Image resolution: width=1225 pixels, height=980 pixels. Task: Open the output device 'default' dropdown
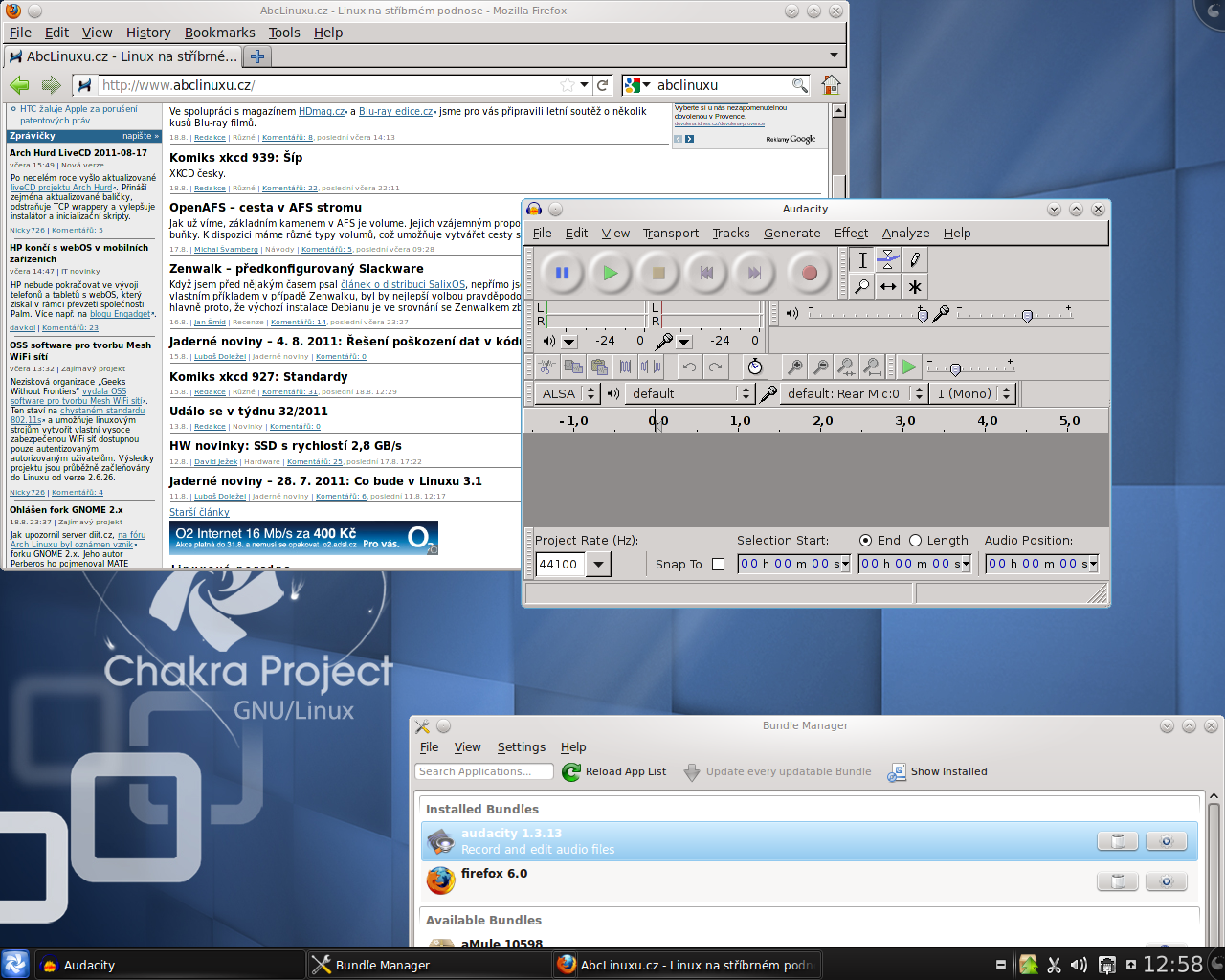pyautogui.click(x=690, y=393)
